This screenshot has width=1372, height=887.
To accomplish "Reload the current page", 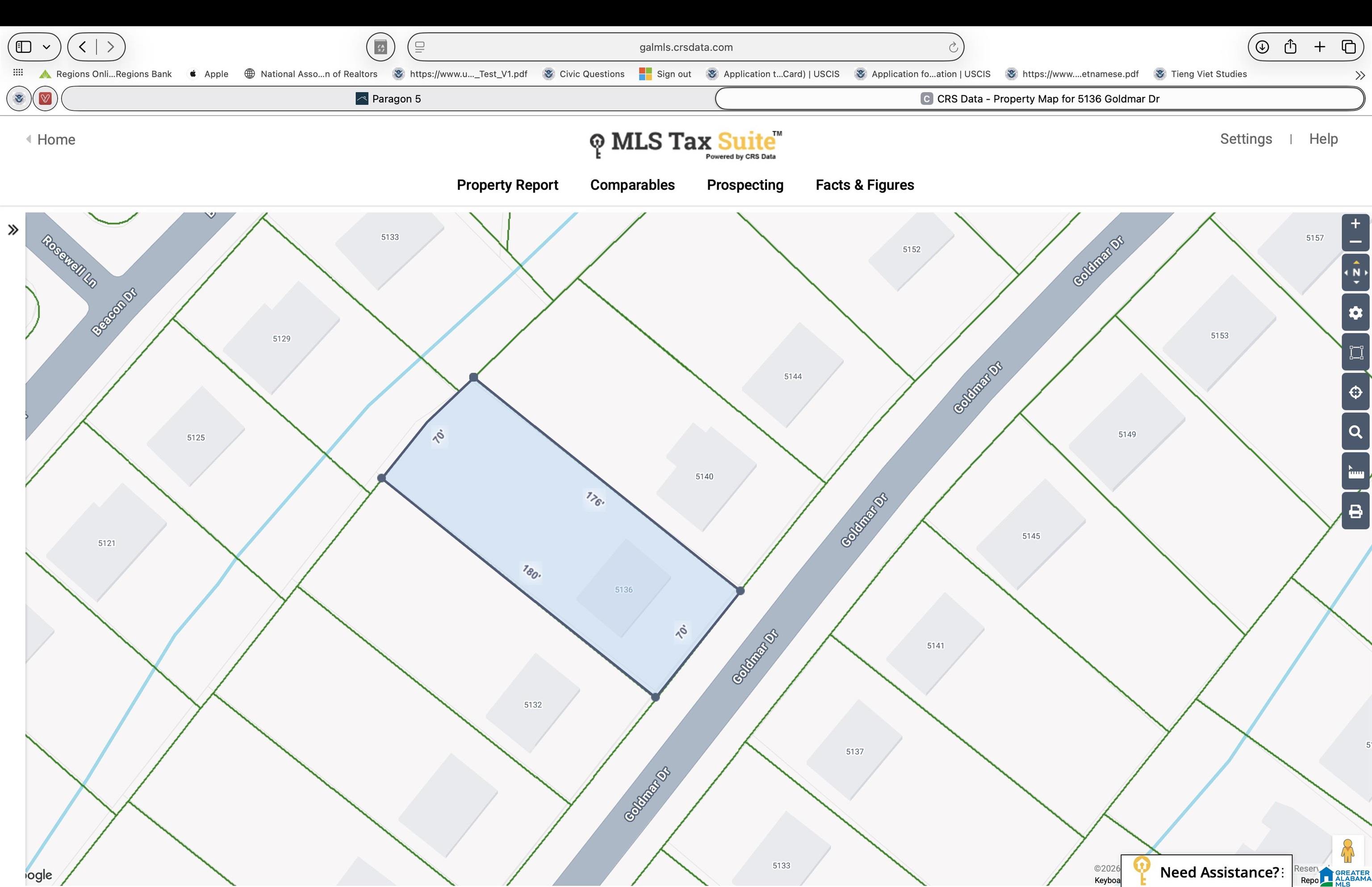I will (x=953, y=47).
